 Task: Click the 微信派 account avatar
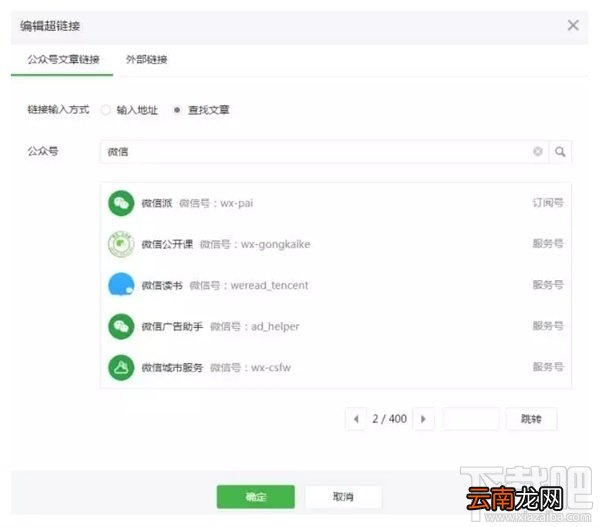coord(121,203)
